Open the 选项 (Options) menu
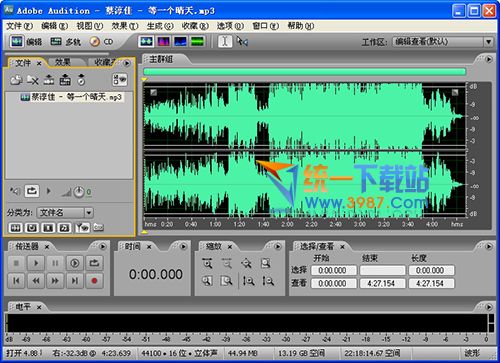The height and width of the screenshot is (363, 500). 230,26
